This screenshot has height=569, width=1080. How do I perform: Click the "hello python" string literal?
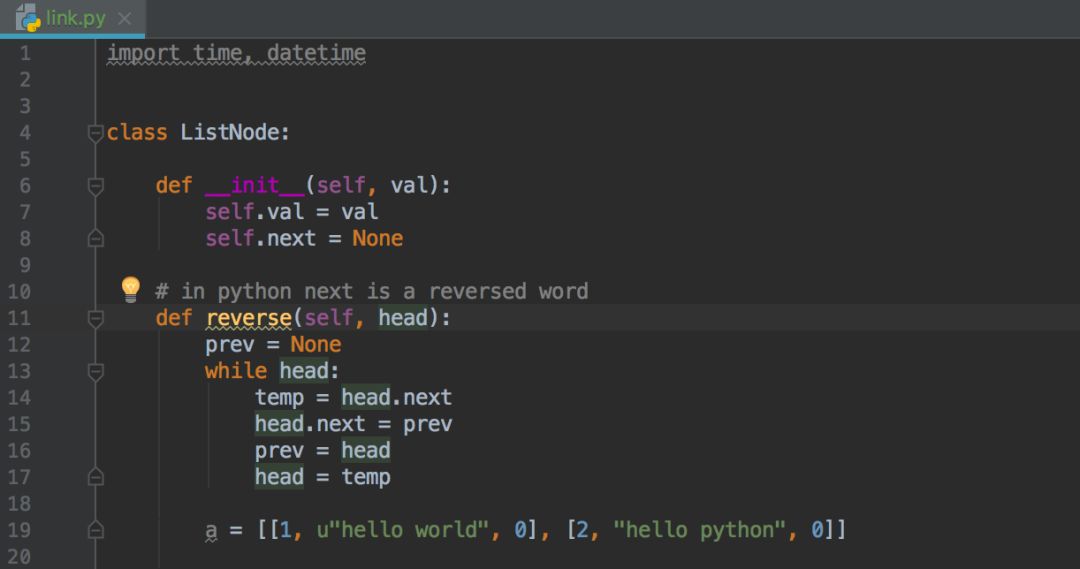[x=700, y=530]
